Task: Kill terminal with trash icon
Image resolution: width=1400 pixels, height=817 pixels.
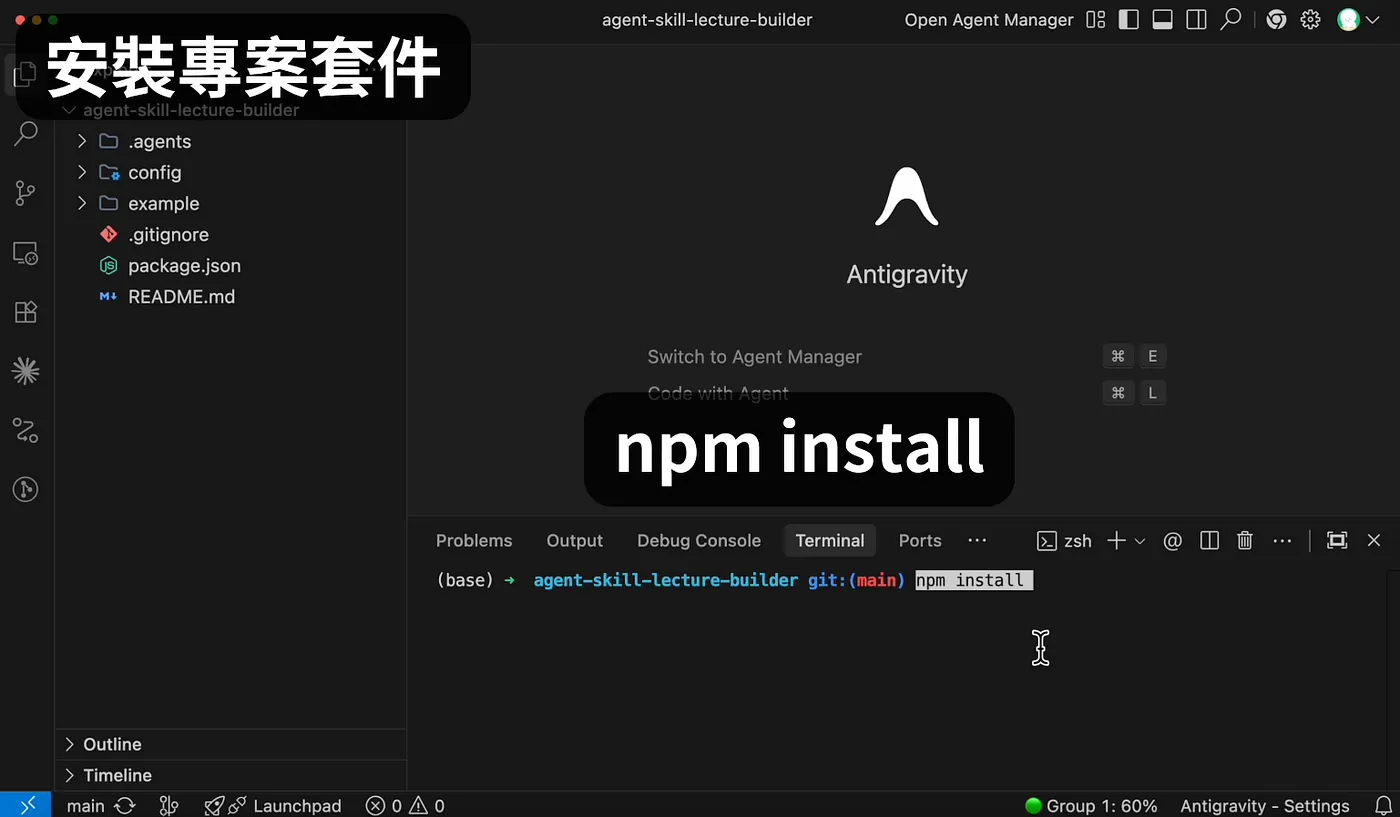Action: [1245, 541]
